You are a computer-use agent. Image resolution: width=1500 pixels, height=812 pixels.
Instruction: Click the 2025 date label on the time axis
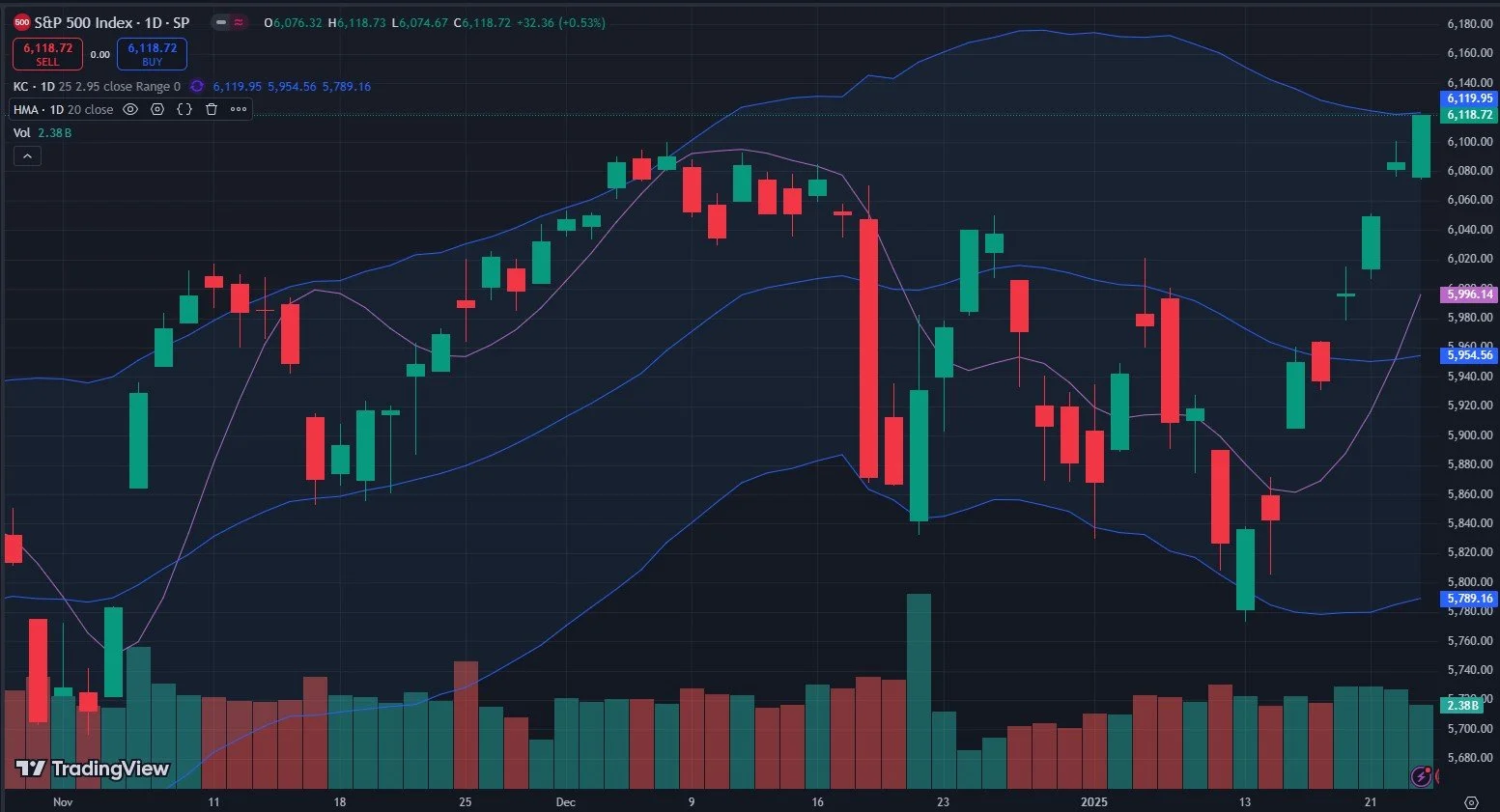pyautogui.click(x=1094, y=802)
